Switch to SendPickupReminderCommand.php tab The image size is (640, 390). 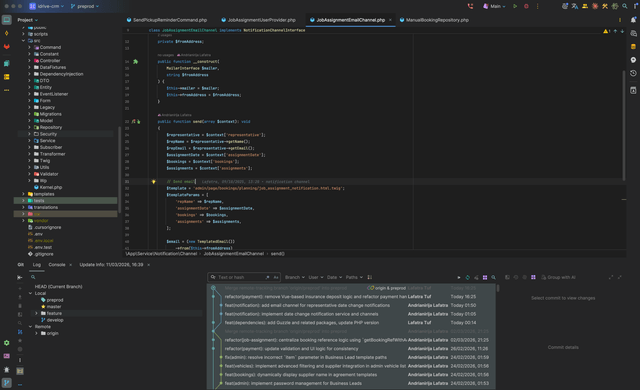click(167, 20)
